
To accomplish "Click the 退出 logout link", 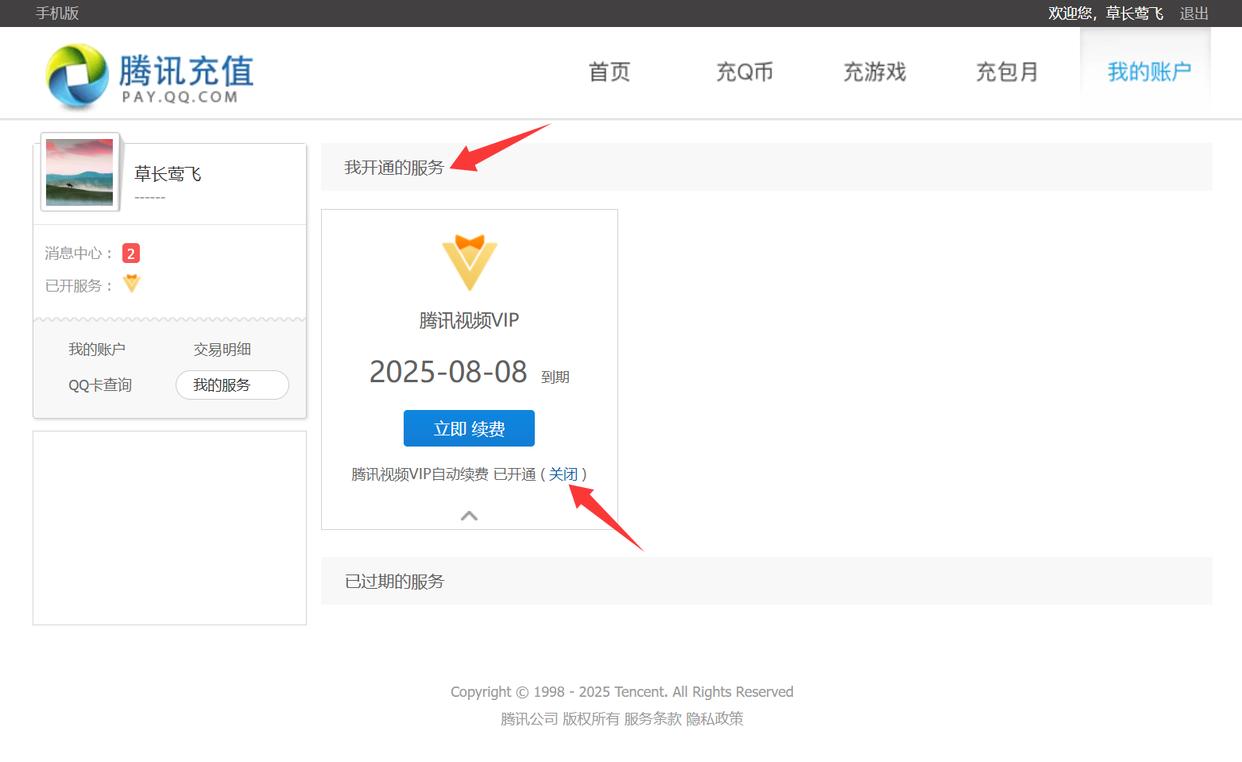I will 1194,13.
